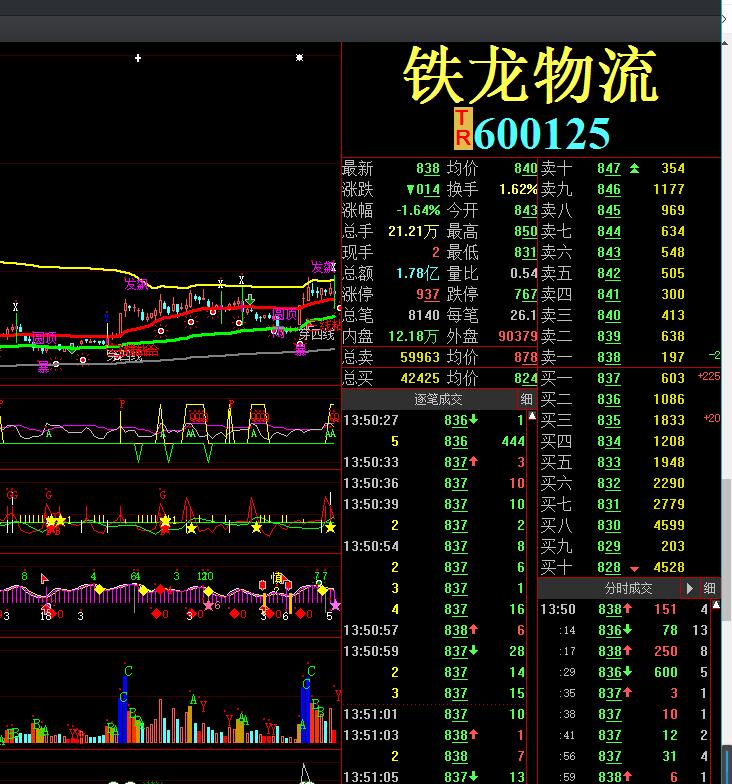Screen dimensions: 732x784
Task: Click the 每笔 value 26.1
Action: tap(524, 316)
